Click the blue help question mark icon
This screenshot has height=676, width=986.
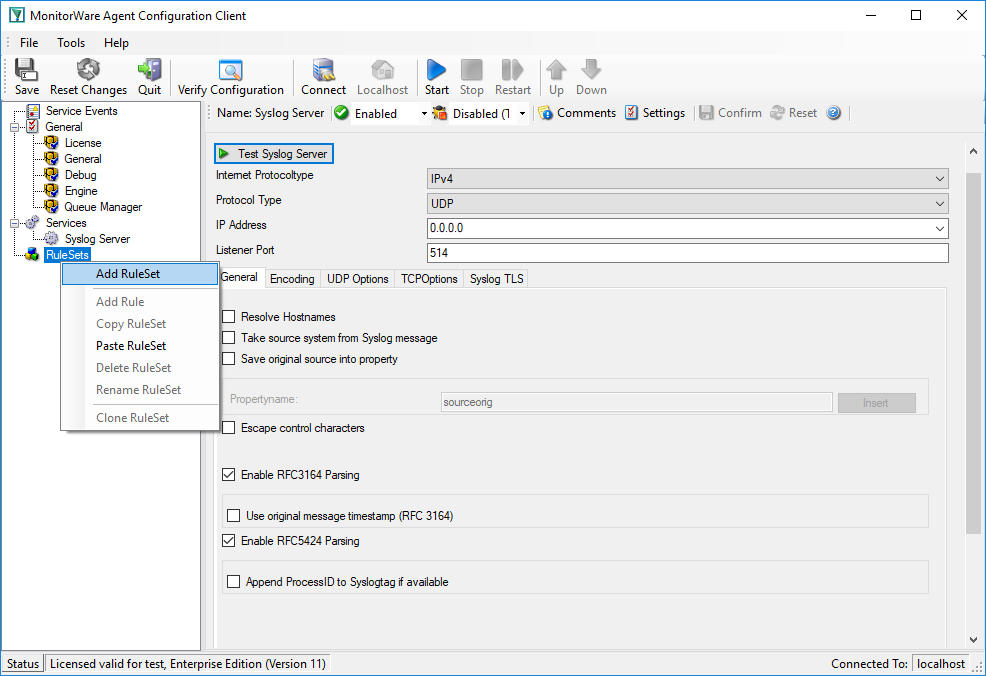(834, 113)
